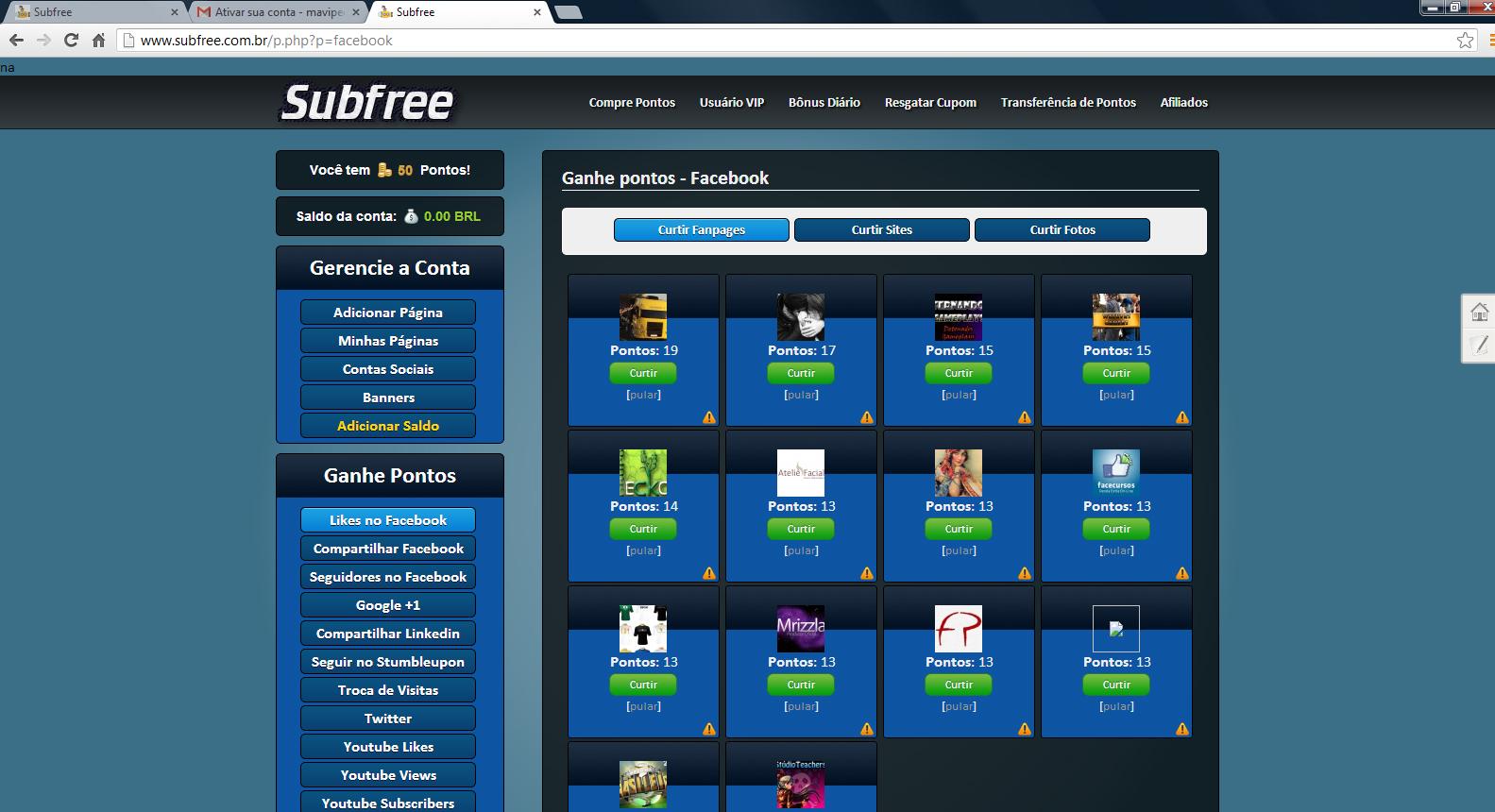This screenshot has height=812, width=1495.
Task: Click the red FP logo thumbnail
Action: coord(959,628)
